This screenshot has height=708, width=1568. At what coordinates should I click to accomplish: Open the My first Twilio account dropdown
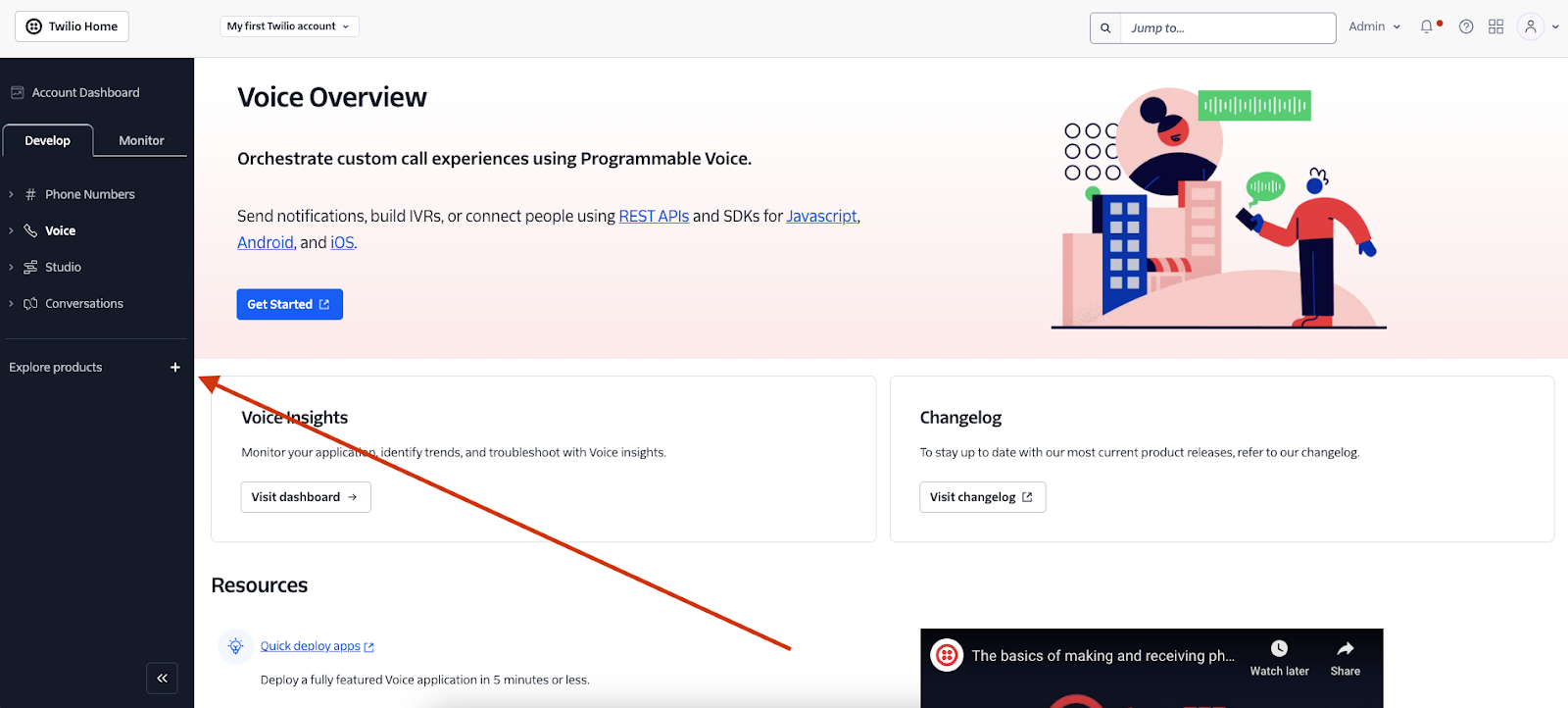[289, 26]
